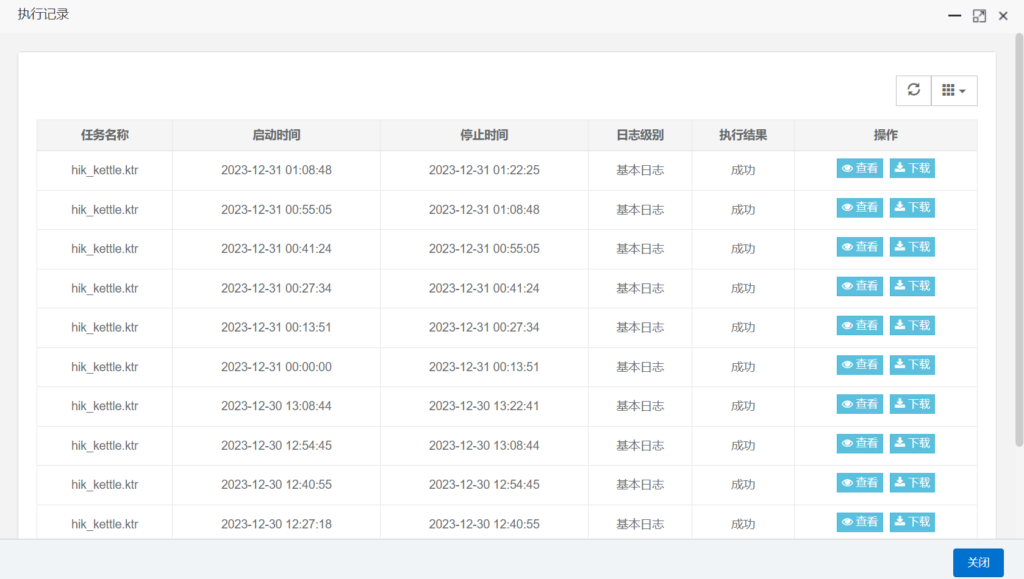The height and width of the screenshot is (579, 1024).
Task: View log for 01:08:48 execution
Action: (859, 168)
